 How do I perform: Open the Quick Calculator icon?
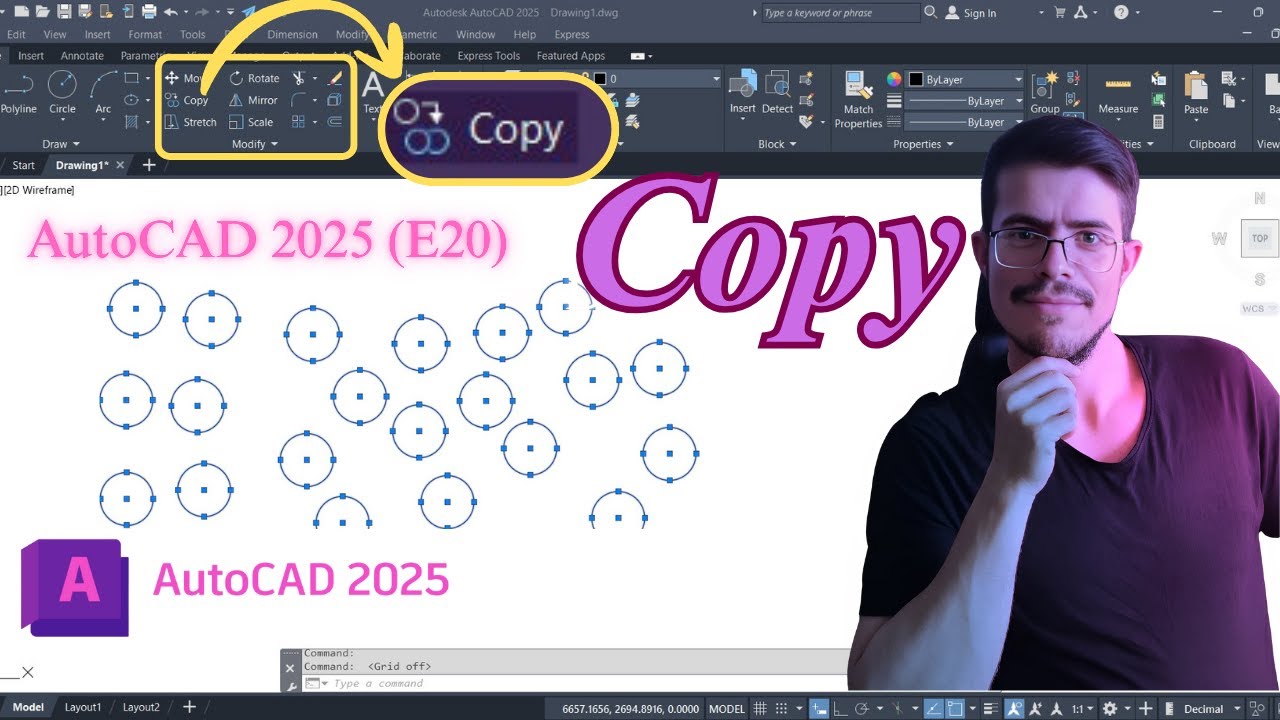1158,122
